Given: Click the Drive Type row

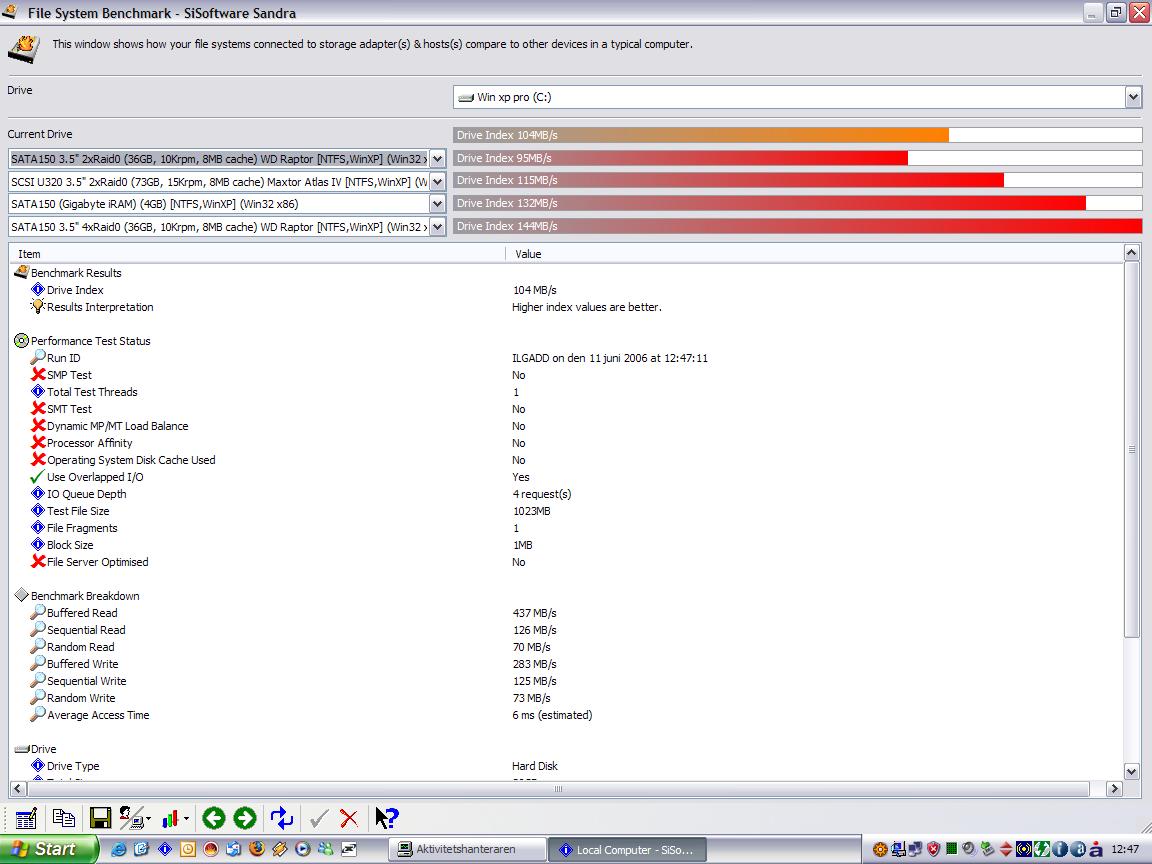Looking at the screenshot, I should coord(566,766).
